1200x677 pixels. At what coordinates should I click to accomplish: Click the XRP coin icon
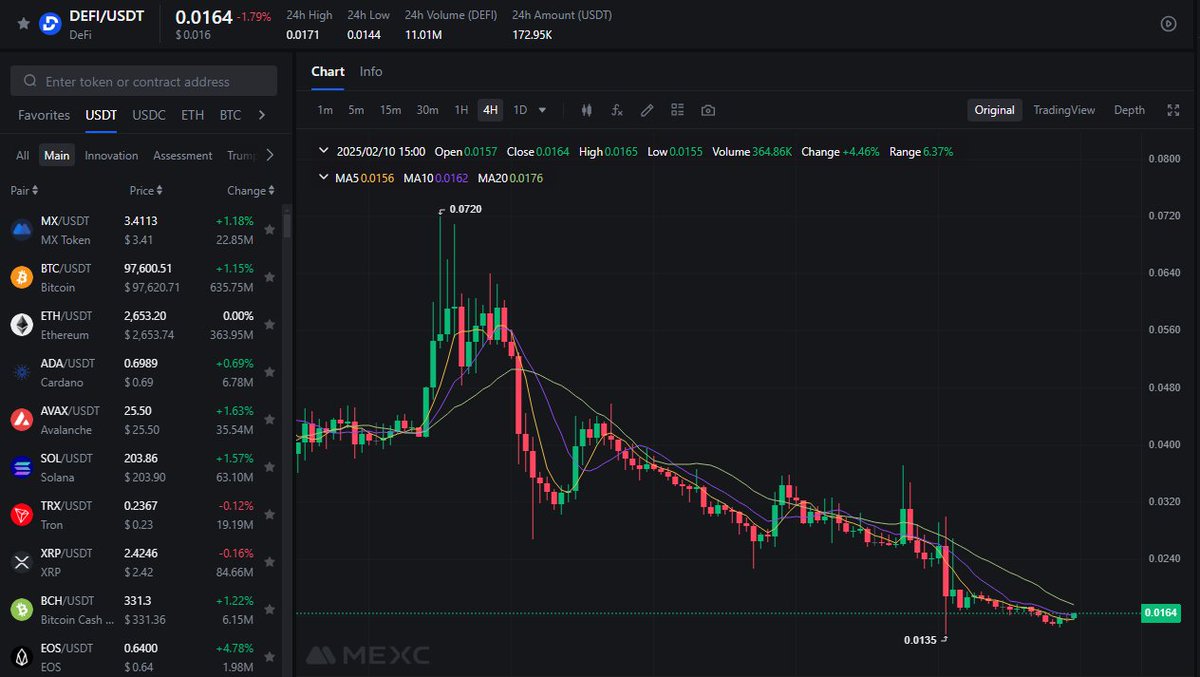[x=22, y=562]
